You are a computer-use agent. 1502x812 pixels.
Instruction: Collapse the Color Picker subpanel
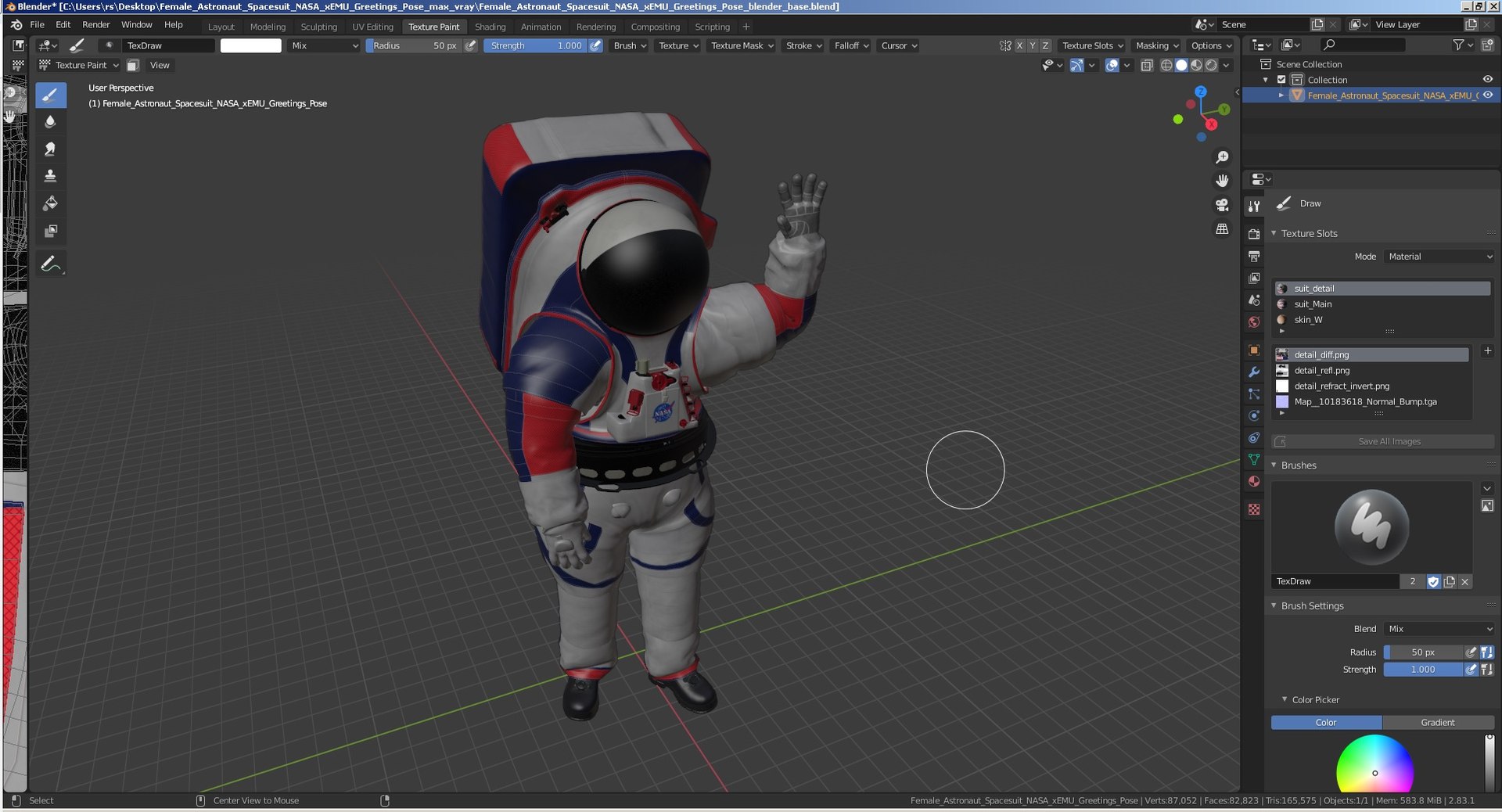1285,699
